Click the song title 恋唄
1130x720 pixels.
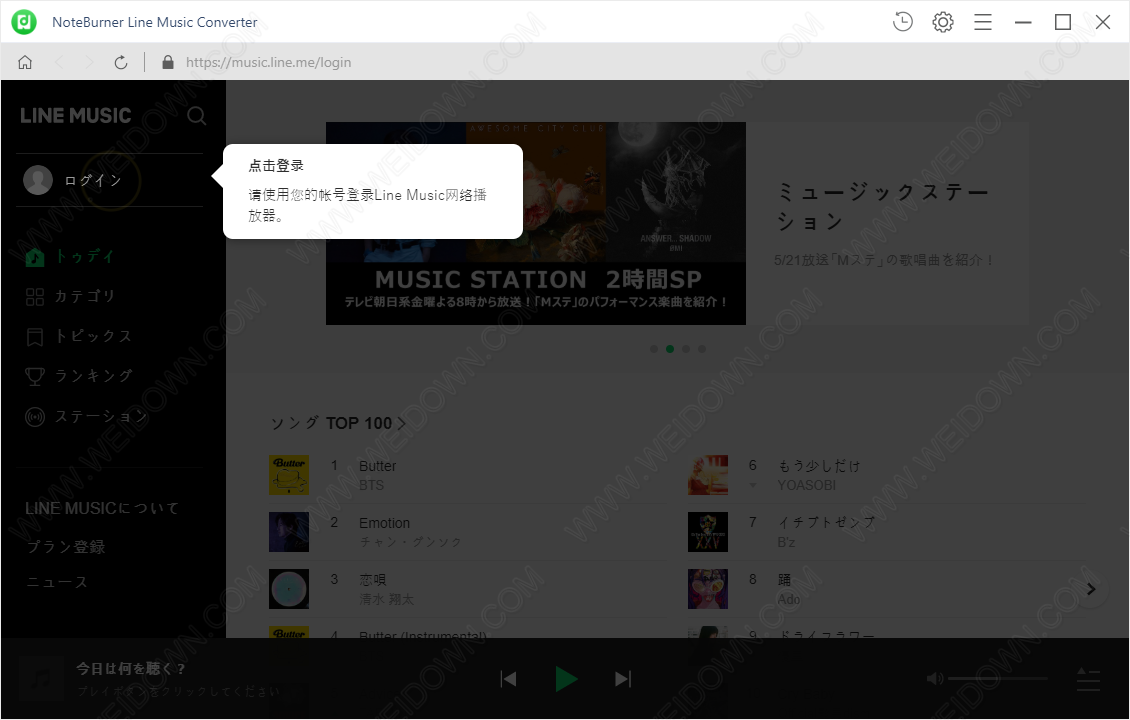373,580
